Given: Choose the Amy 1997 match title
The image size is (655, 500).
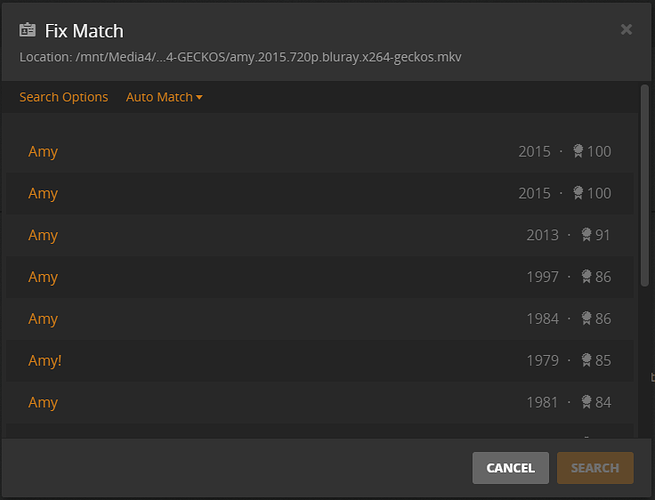Looking at the screenshot, I should pyautogui.click(x=43, y=277).
